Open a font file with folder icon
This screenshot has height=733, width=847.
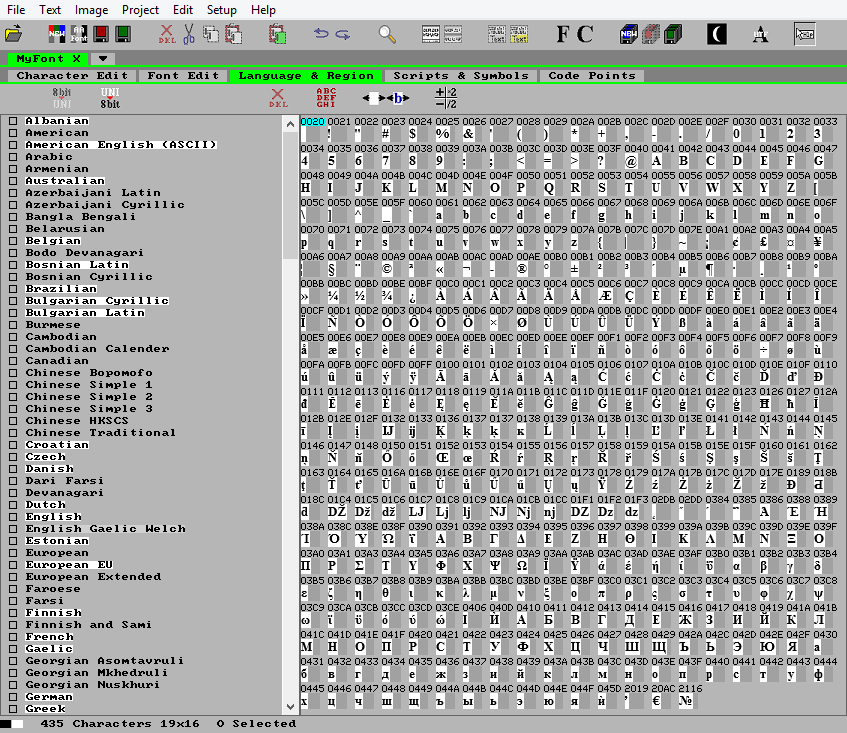click(x=14, y=34)
